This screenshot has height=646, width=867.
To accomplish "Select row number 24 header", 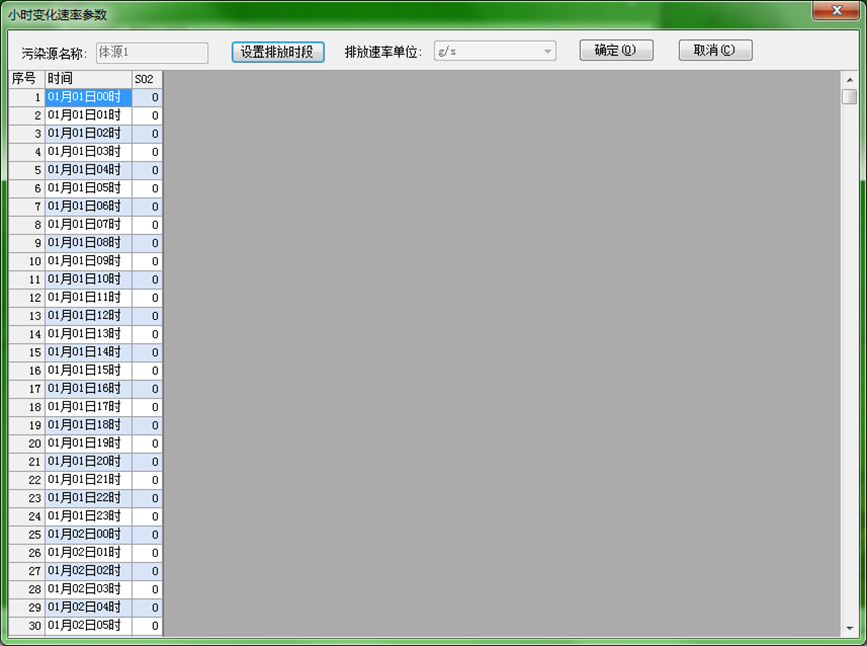I will point(27,516).
